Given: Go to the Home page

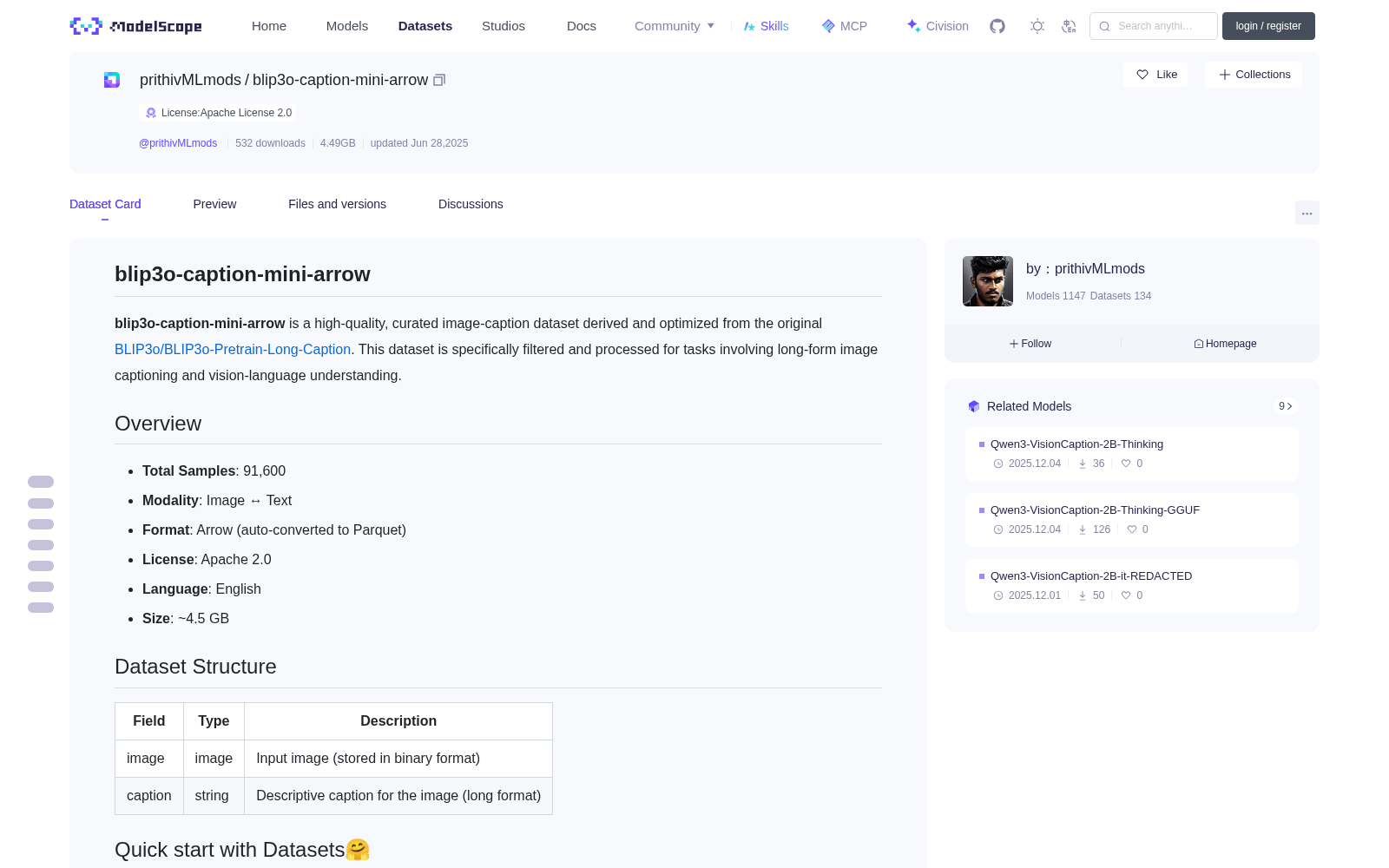Looking at the screenshot, I should (x=269, y=26).
